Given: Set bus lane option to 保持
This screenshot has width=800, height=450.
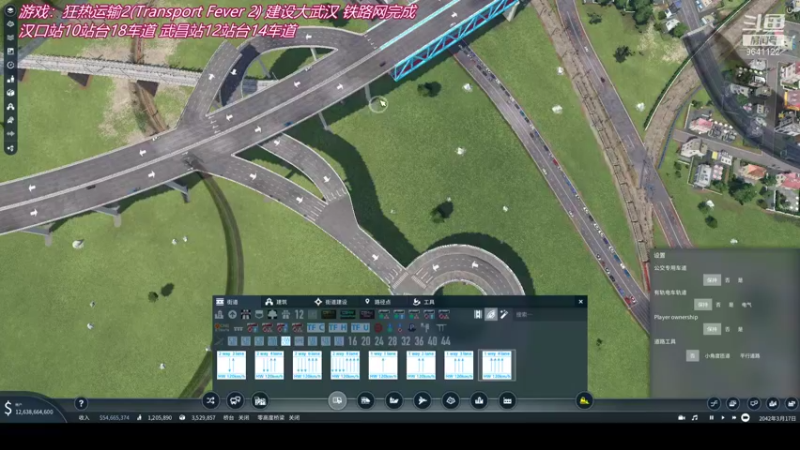Looking at the screenshot, I should pos(712,280).
